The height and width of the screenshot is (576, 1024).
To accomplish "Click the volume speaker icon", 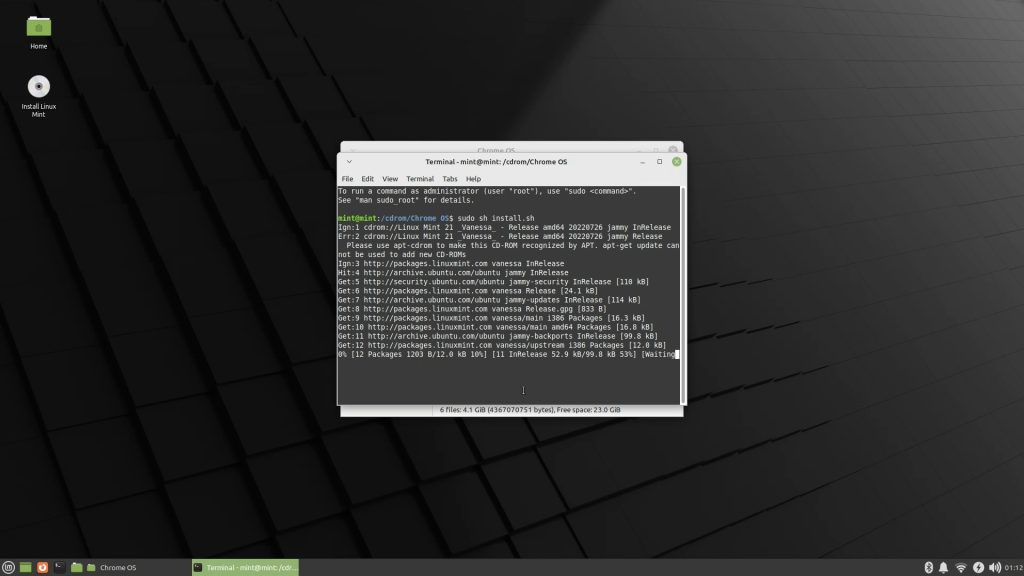I will pos(995,567).
